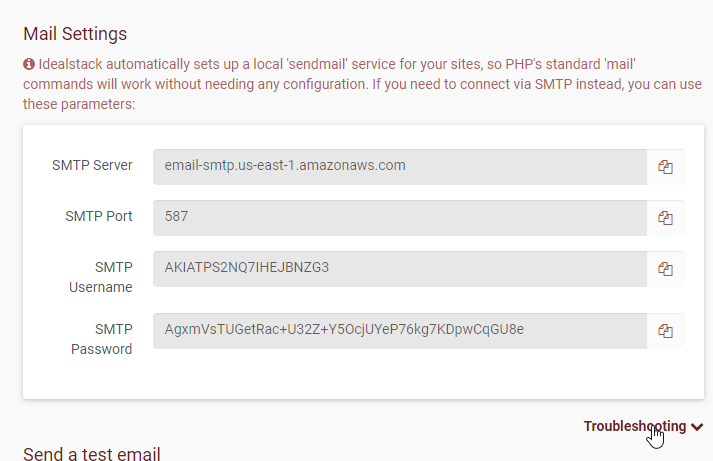Click the chevron arrow beside Troubleshooting
713x461 pixels.
coord(697,427)
